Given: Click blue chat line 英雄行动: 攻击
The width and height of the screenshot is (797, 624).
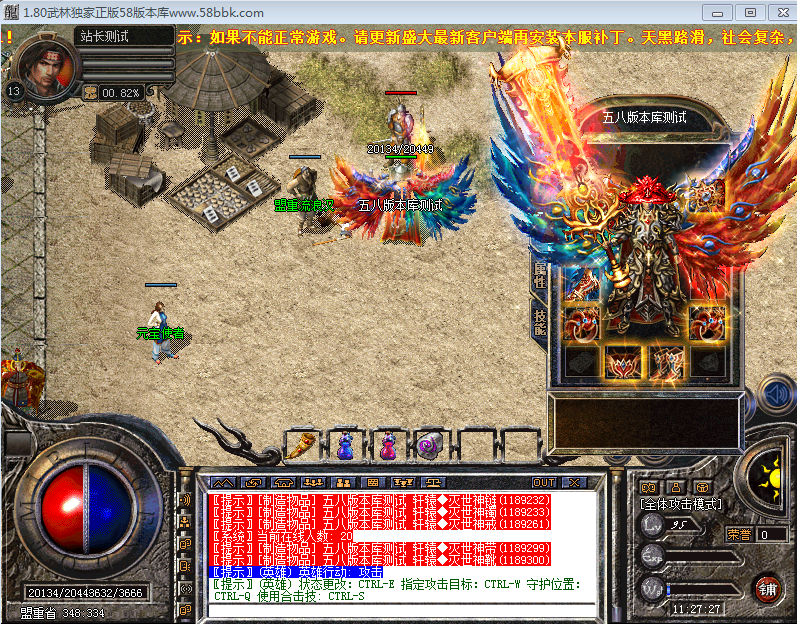Looking at the screenshot, I should click(x=296, y=572).
